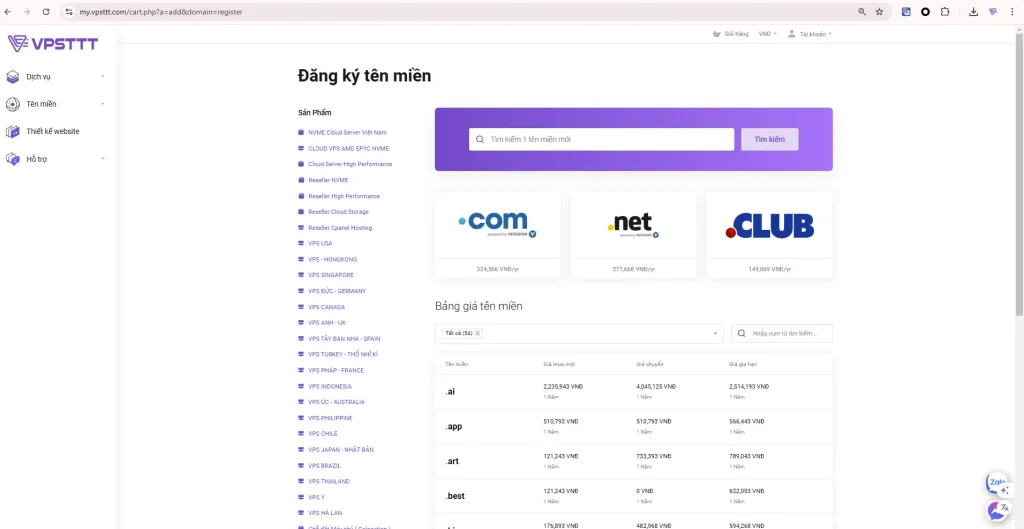Open the Tài khoản account dropdown

pos(816,34)
